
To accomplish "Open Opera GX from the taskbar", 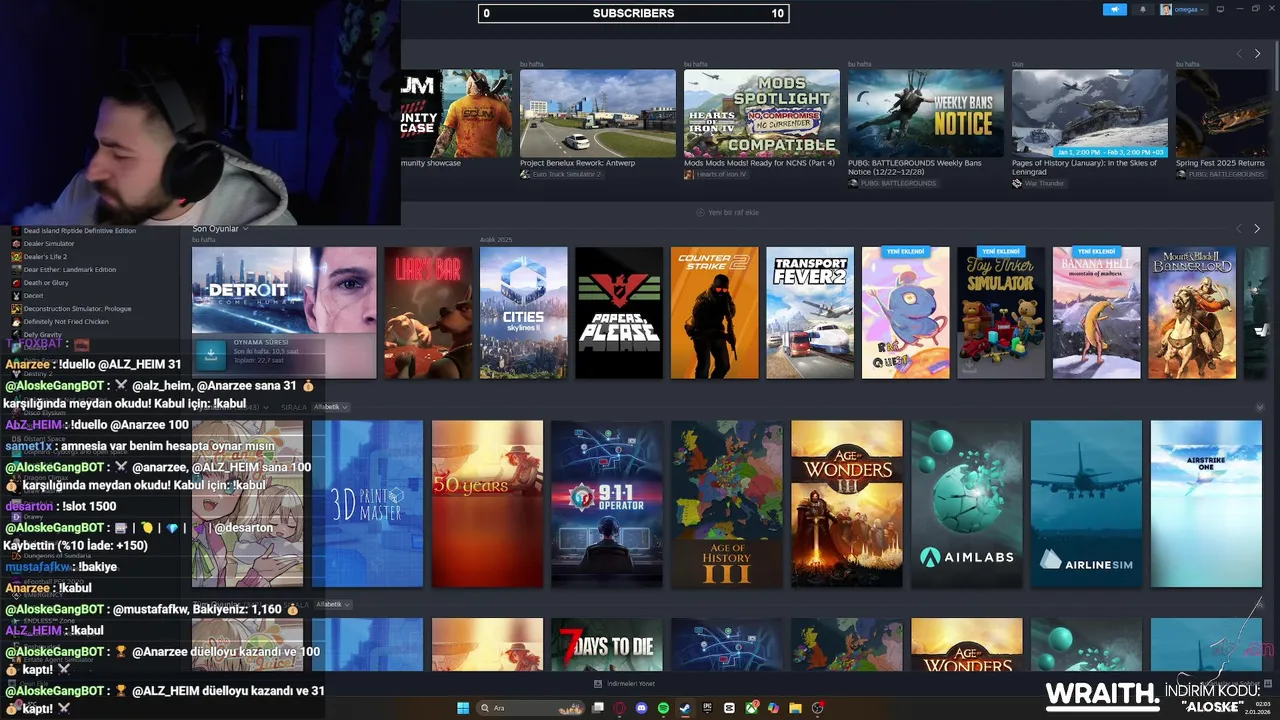I will (620, 708).
